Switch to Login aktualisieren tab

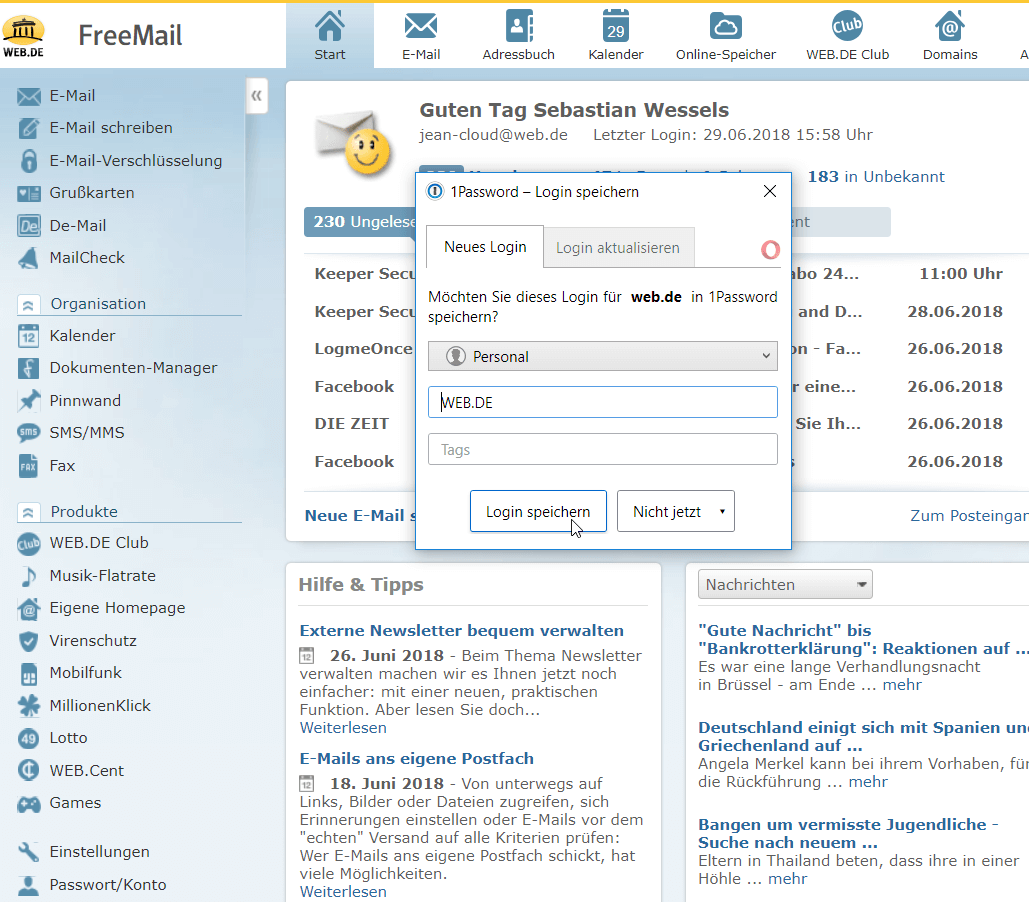pos(618,248)
